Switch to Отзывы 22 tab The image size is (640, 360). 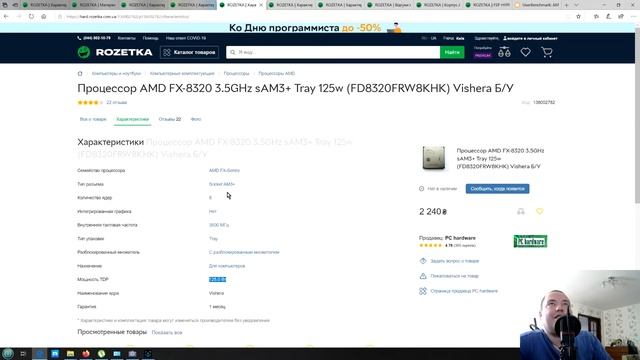tap(169, 119)
